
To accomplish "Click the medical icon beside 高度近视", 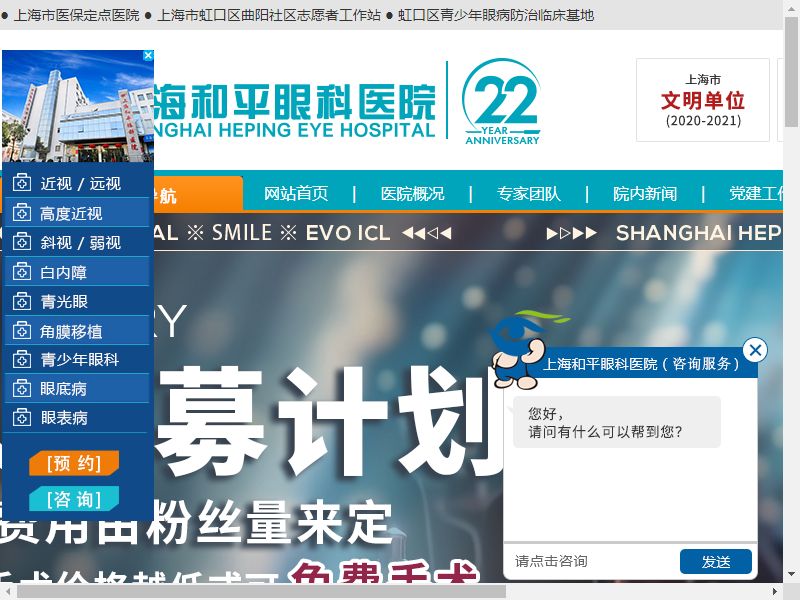I will [x=21, y=212].
